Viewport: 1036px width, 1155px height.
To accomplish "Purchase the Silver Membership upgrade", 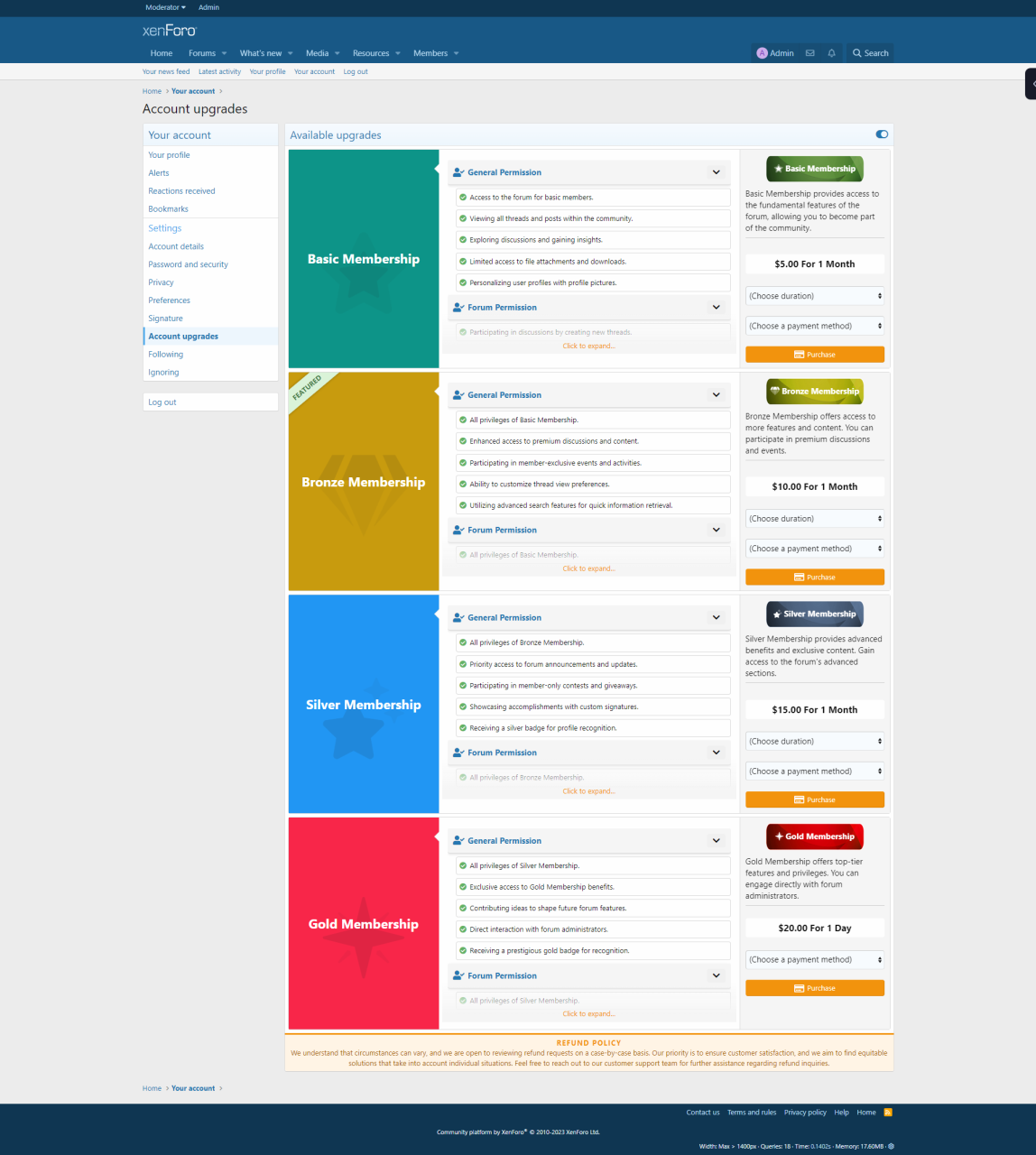I will click(814, 800).
